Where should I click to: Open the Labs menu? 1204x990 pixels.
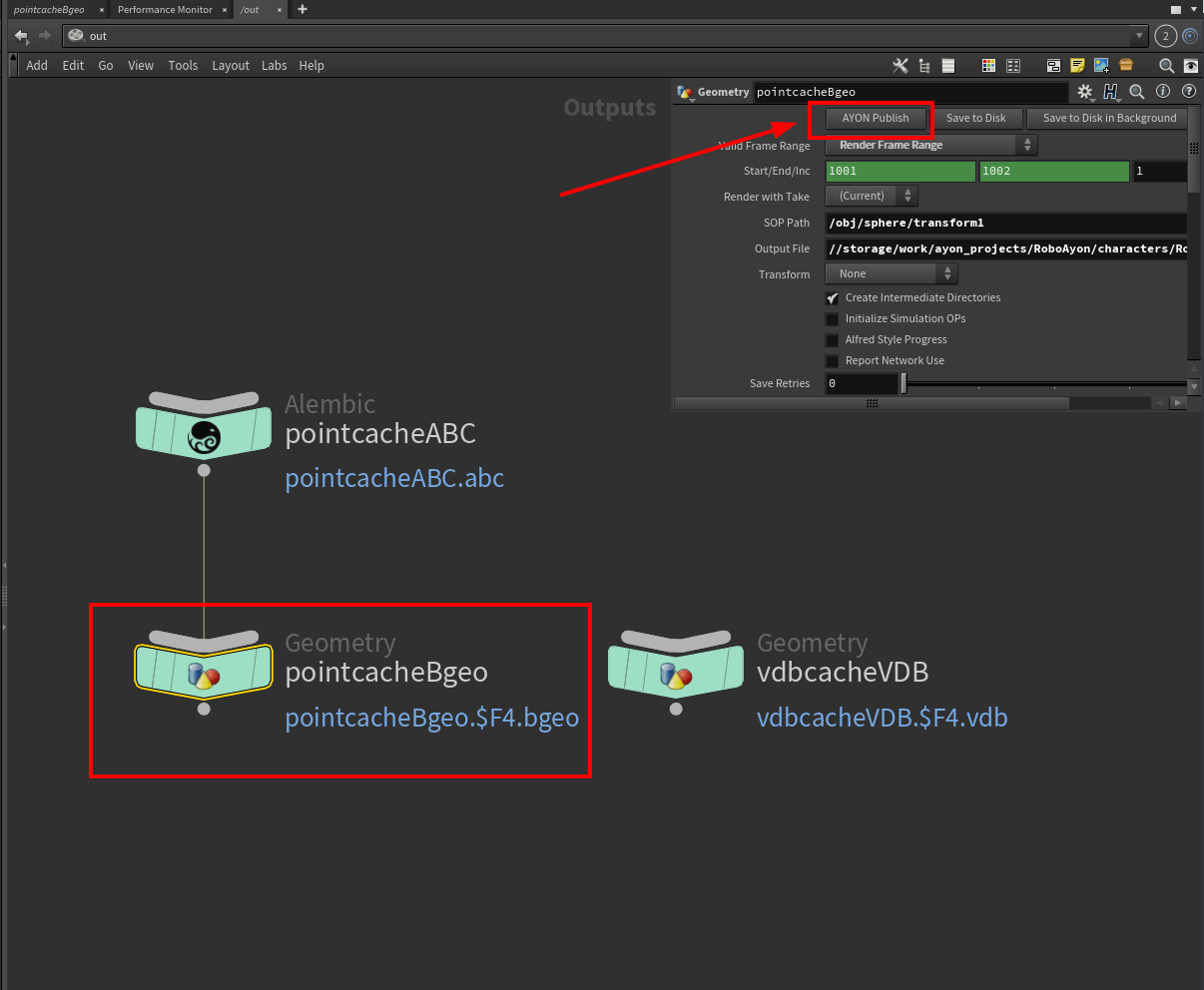274,65
